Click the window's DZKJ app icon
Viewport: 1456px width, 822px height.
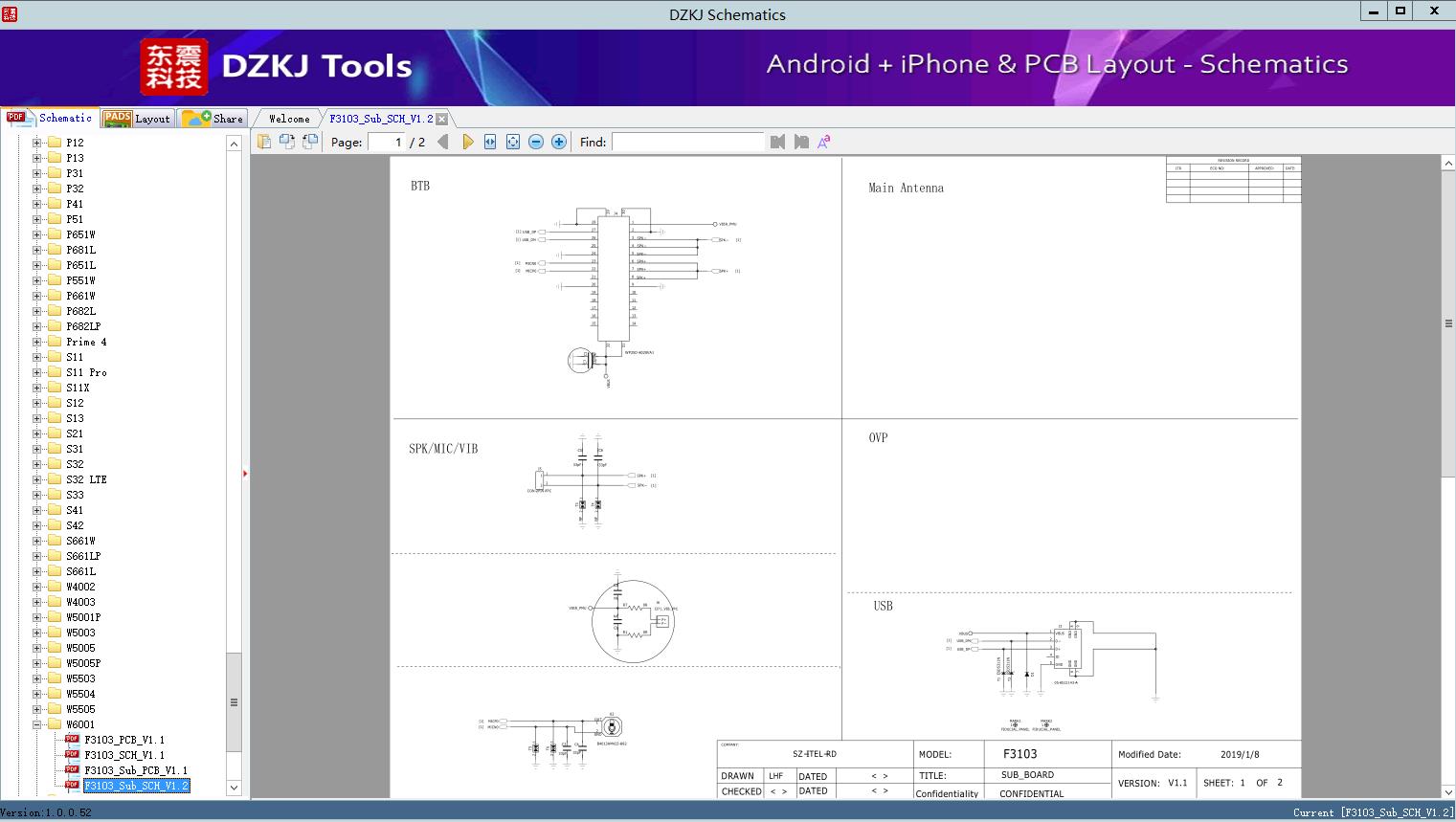click(11, 12)
